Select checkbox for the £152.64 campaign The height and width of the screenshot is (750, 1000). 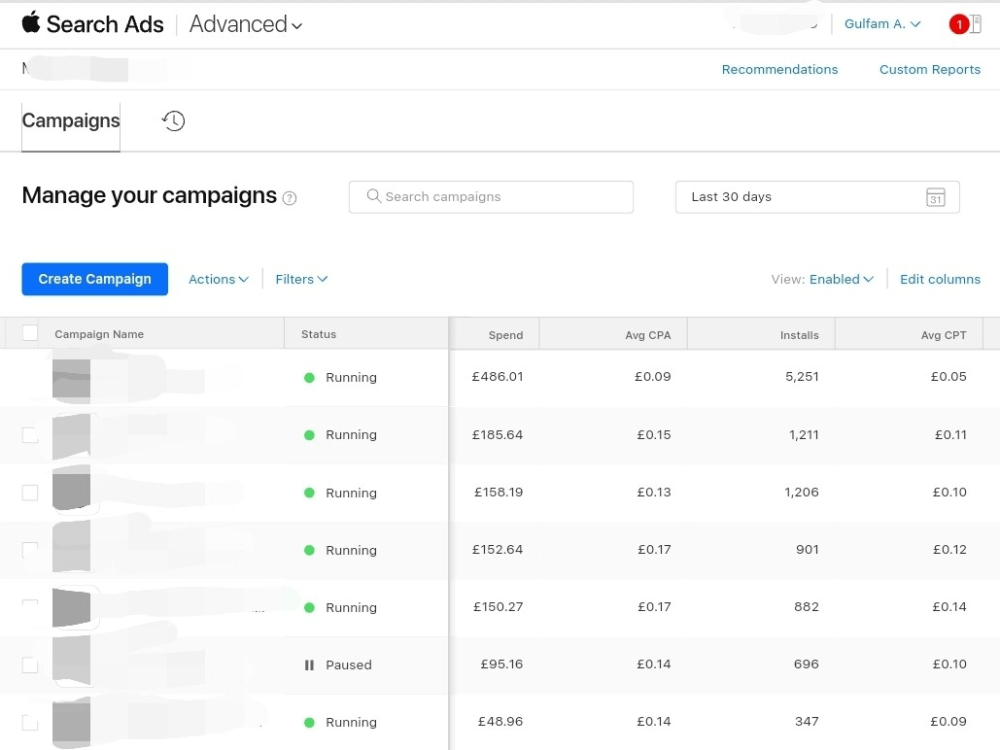tap(30, 550)
